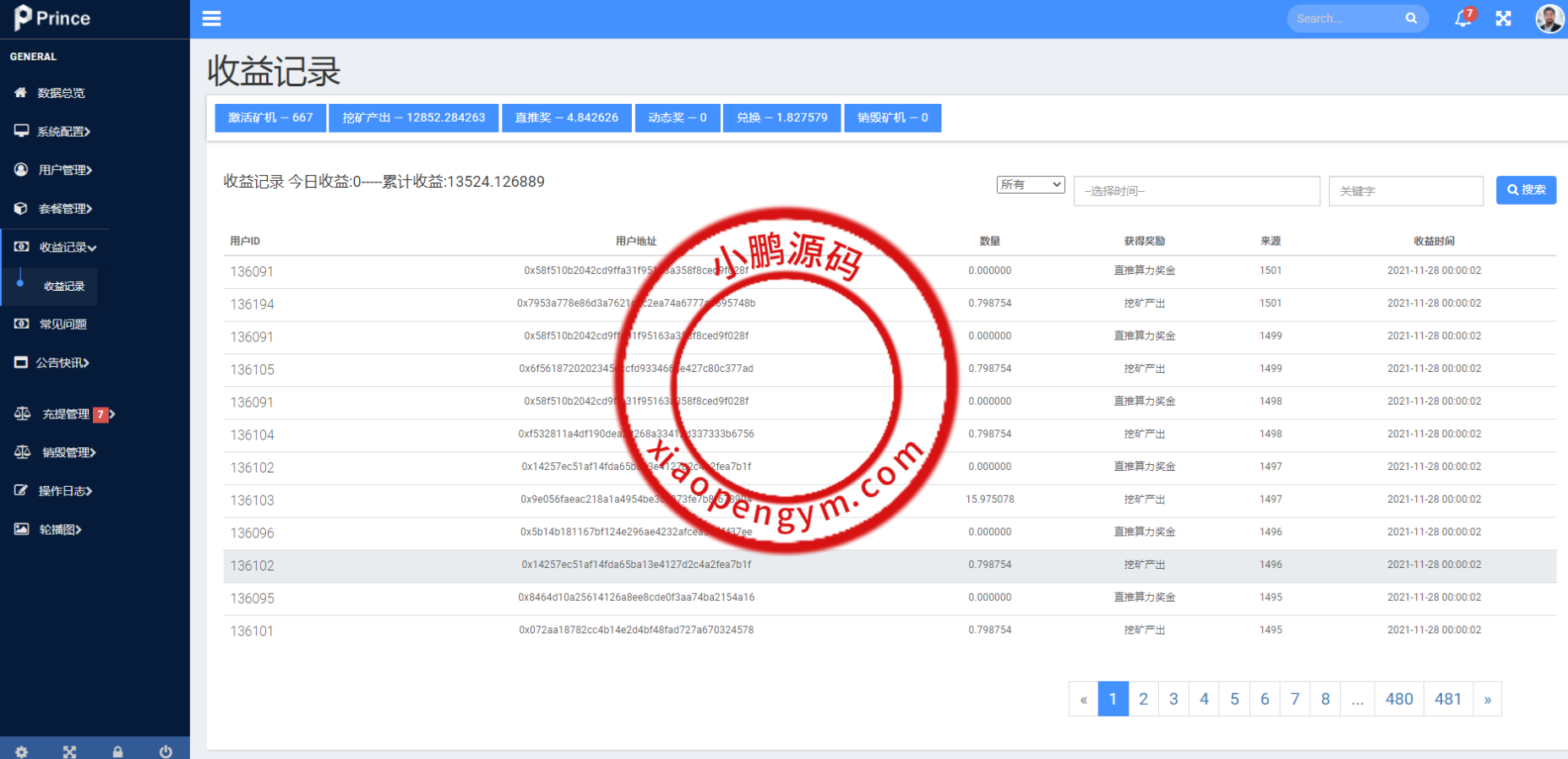Expand the 用户管理 sidebar menu
Image resolution: width=1568 pixels, height=759 pixels.
point(64,170)
